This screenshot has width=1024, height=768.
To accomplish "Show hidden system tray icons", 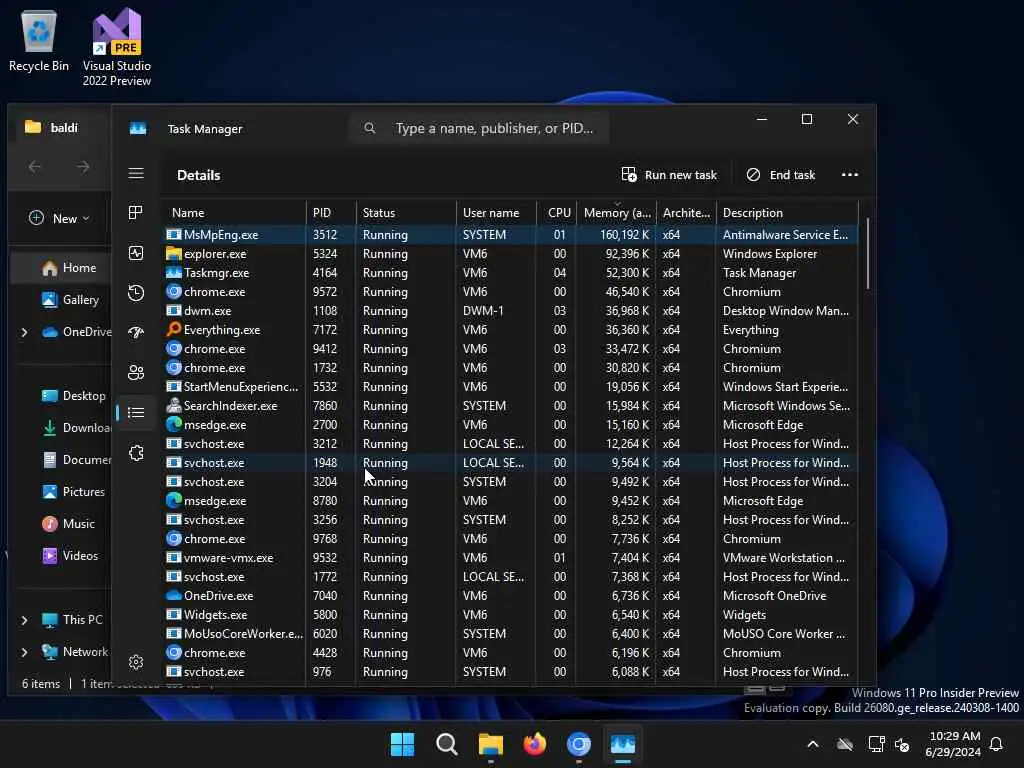I will click(813, 744).
